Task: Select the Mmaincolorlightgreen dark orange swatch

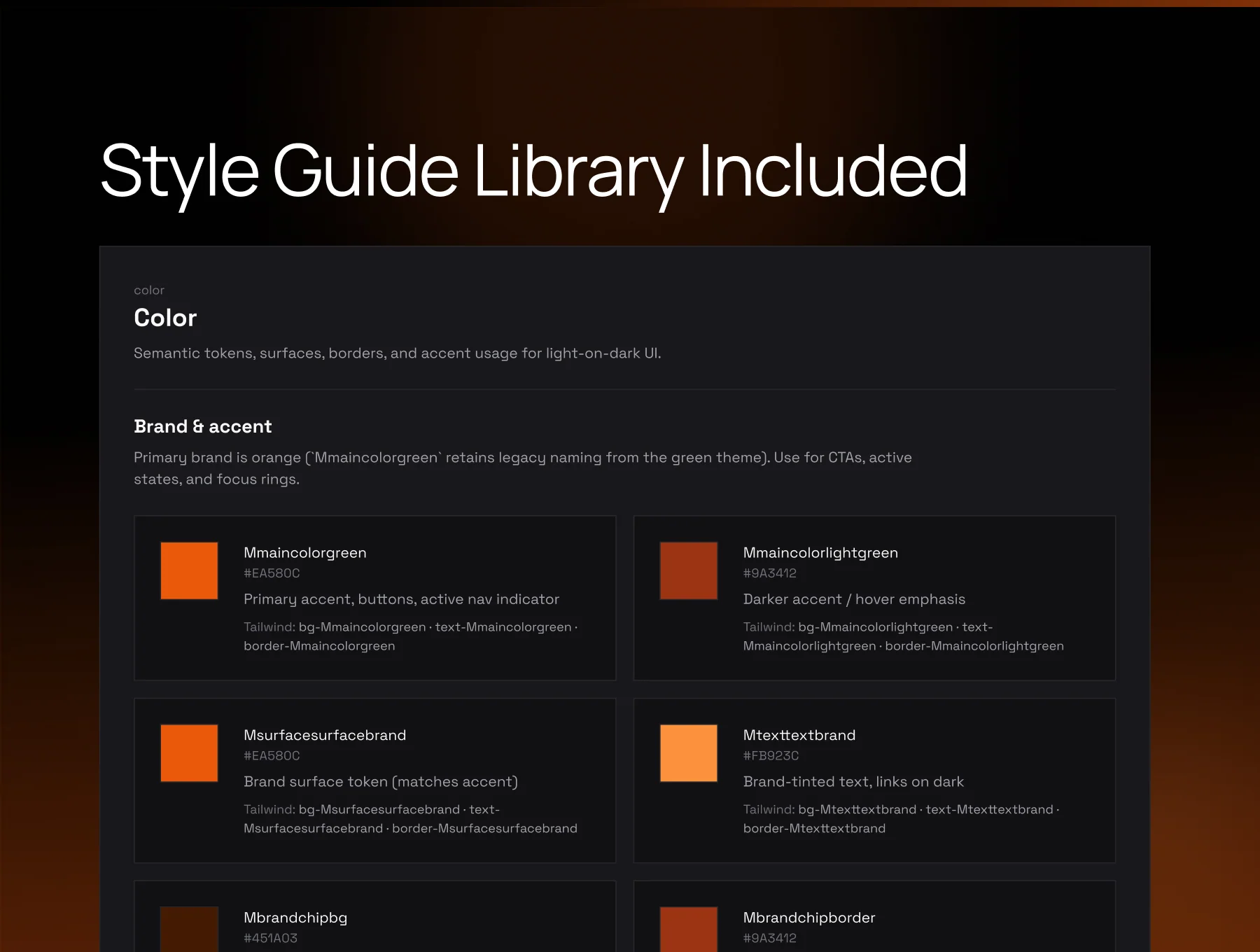Action: (x=689, y=570)
